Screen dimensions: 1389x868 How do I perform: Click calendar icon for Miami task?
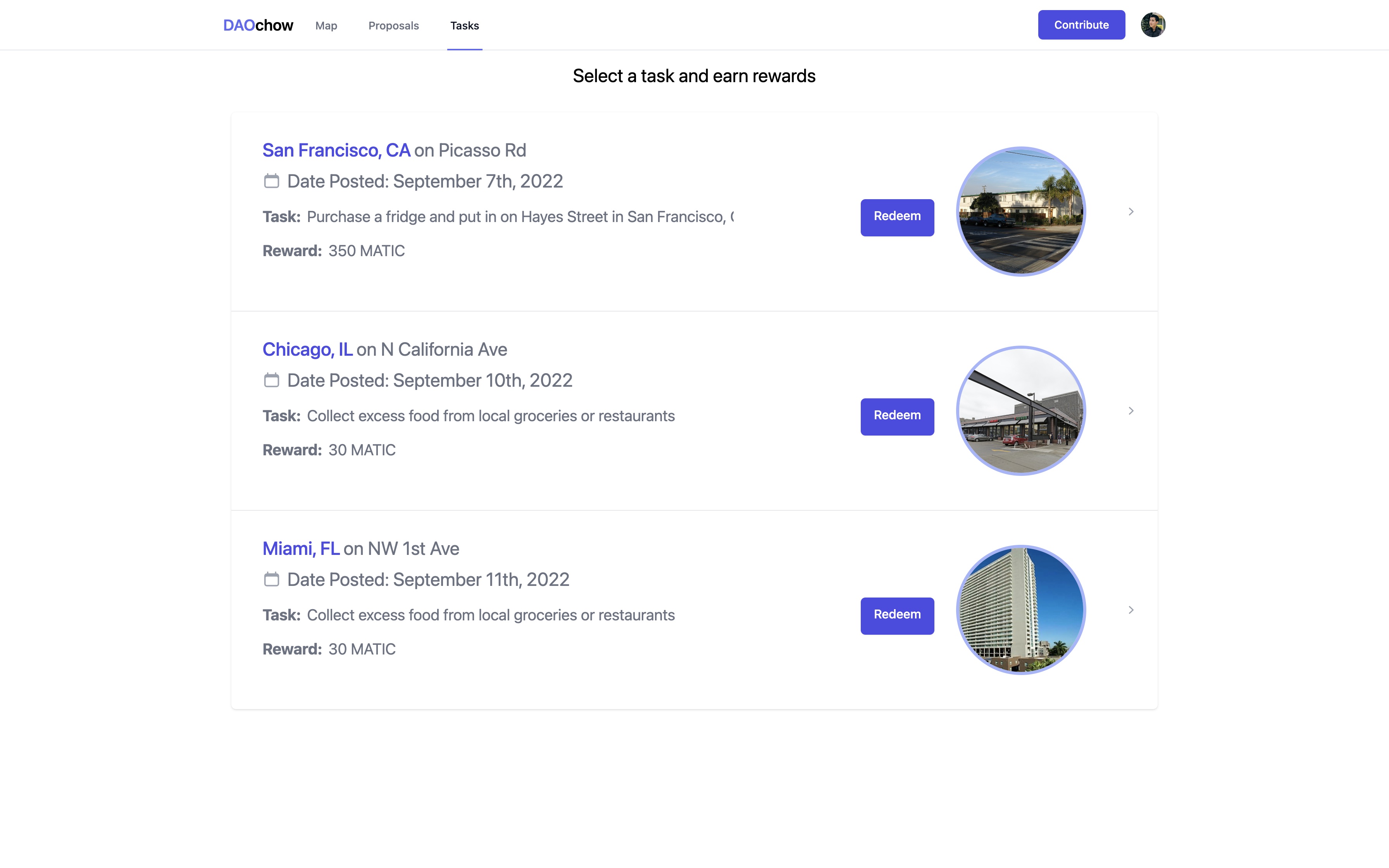272,579
